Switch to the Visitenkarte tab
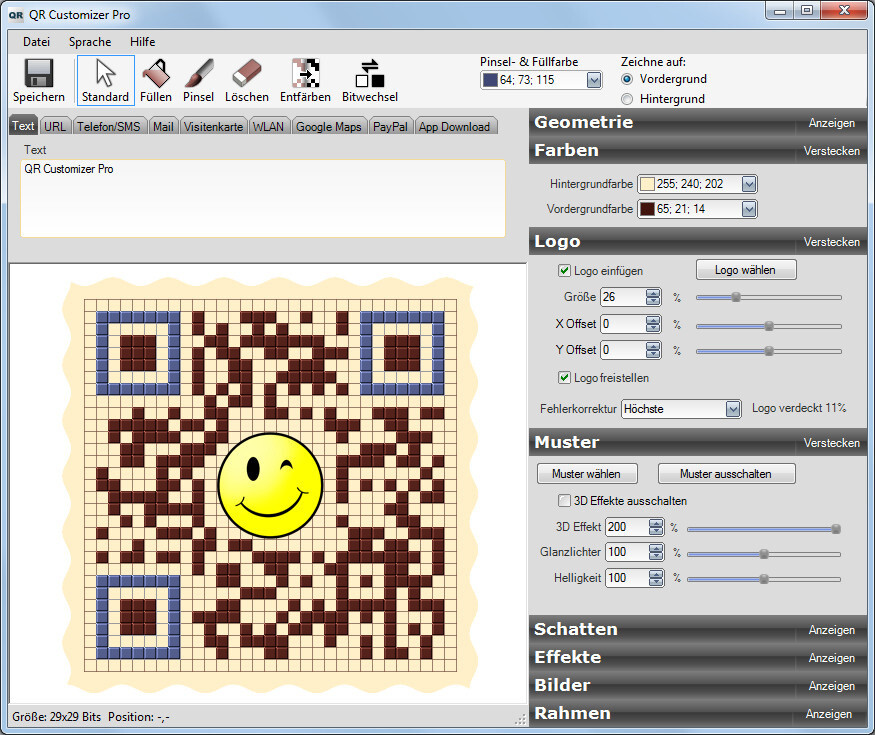Image resolution: width=875 pixels, height=735 pixels. pyautogui.click(x=213, y=127)
